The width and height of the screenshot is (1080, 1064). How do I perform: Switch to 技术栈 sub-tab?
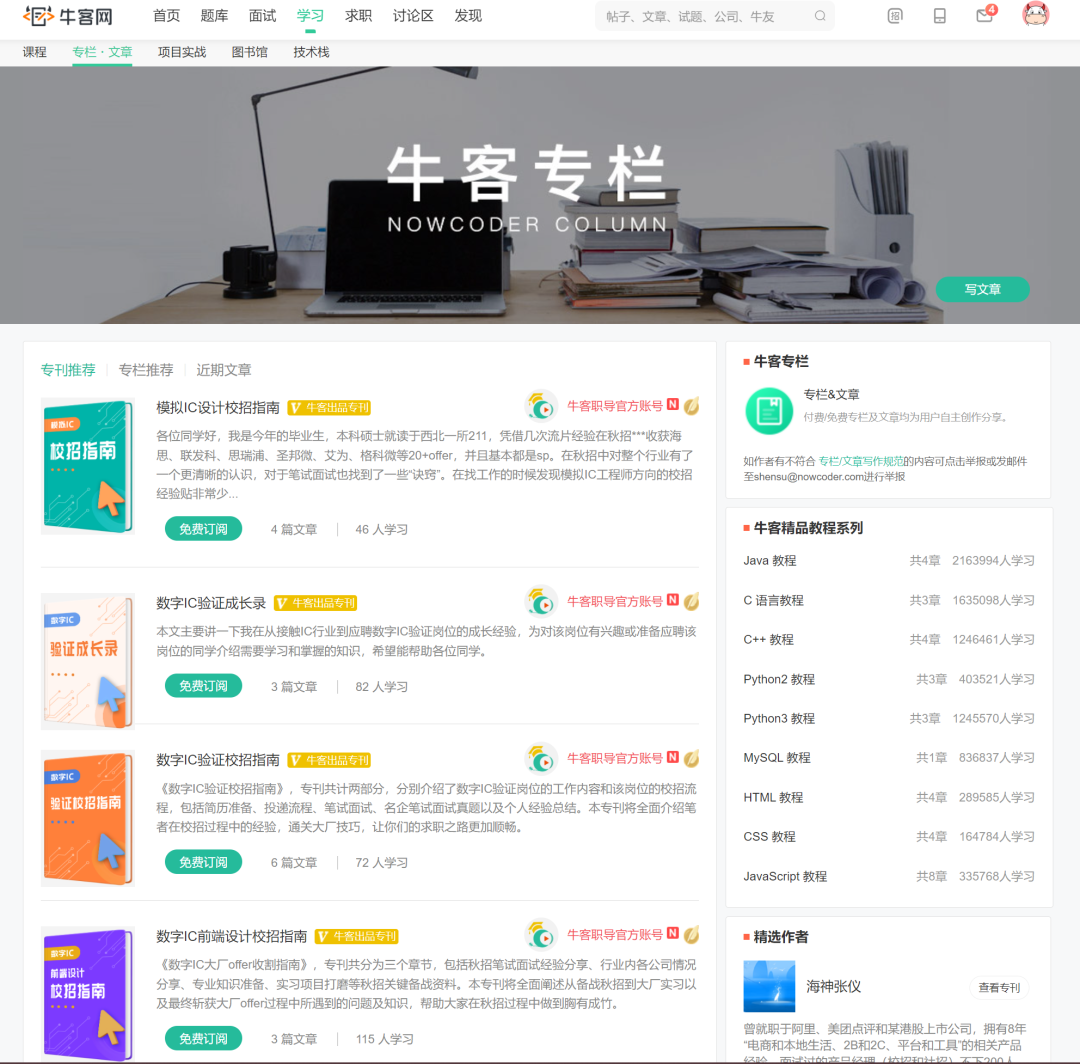[311, 52]
